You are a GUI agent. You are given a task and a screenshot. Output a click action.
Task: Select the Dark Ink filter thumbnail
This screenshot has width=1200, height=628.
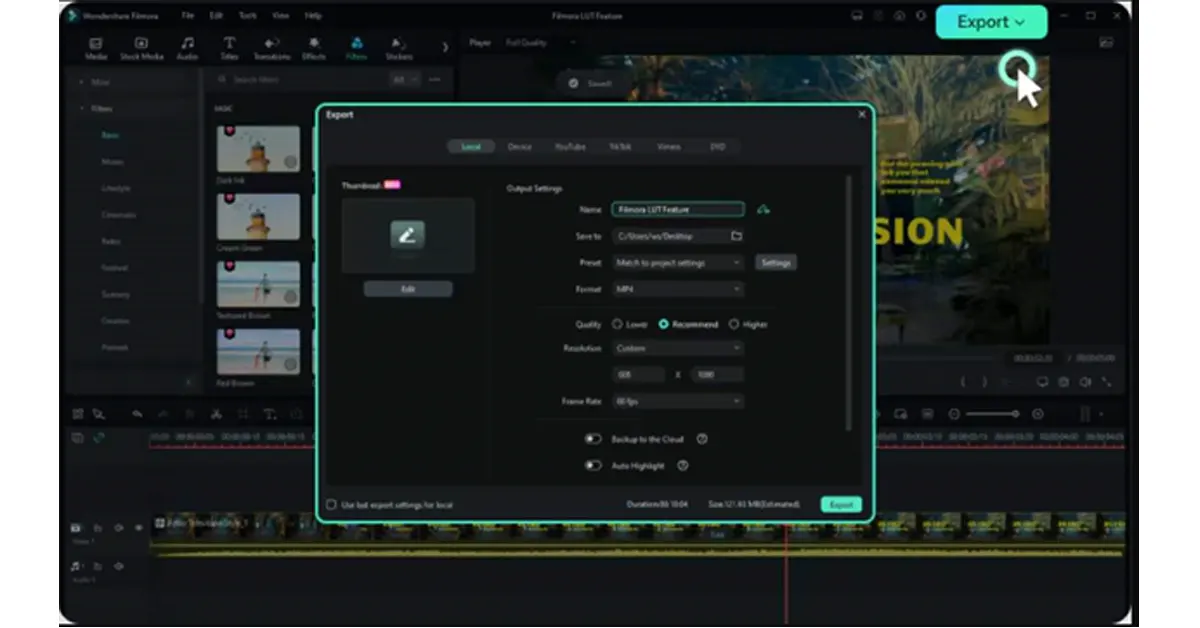258,149
